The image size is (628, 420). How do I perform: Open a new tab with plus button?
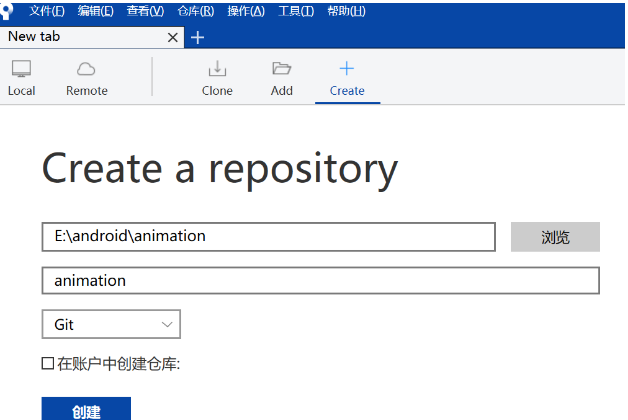click(197, 38)
